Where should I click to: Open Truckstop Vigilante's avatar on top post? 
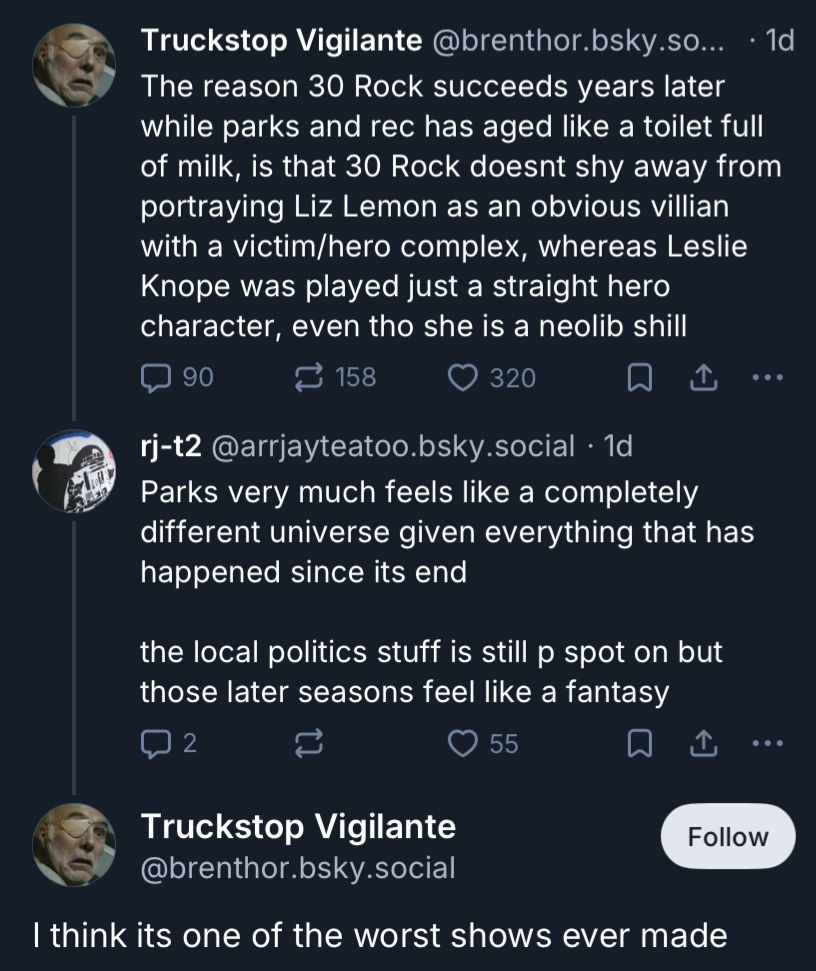click(74, 65)
